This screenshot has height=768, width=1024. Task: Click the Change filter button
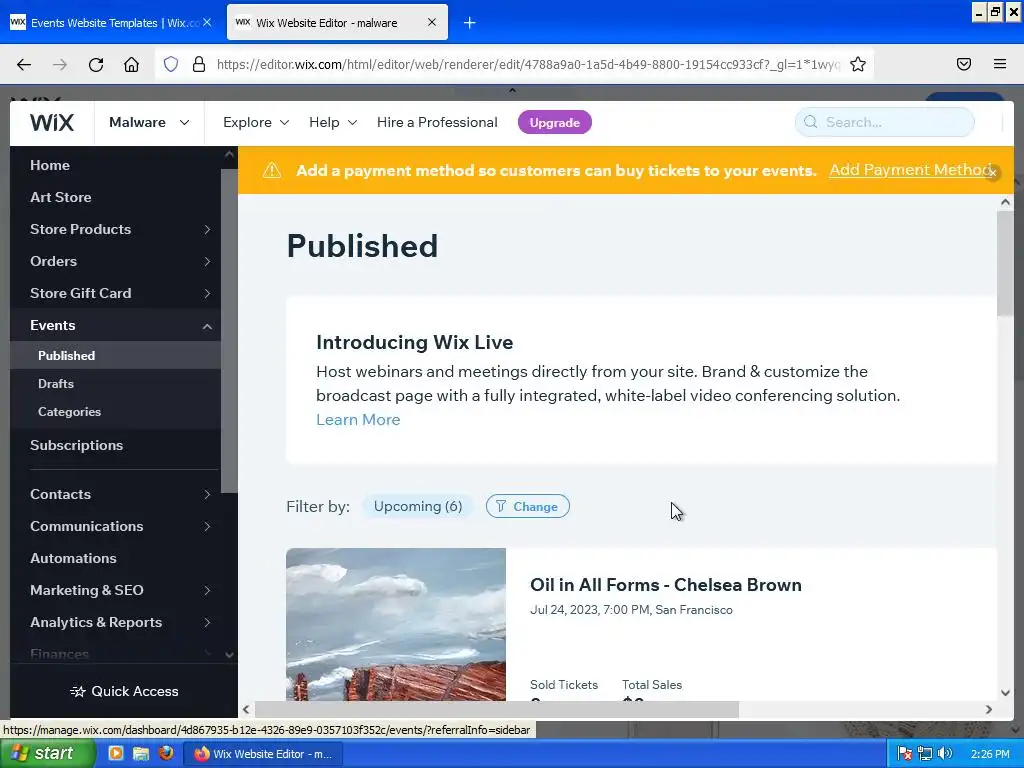[x=528, y=506]
